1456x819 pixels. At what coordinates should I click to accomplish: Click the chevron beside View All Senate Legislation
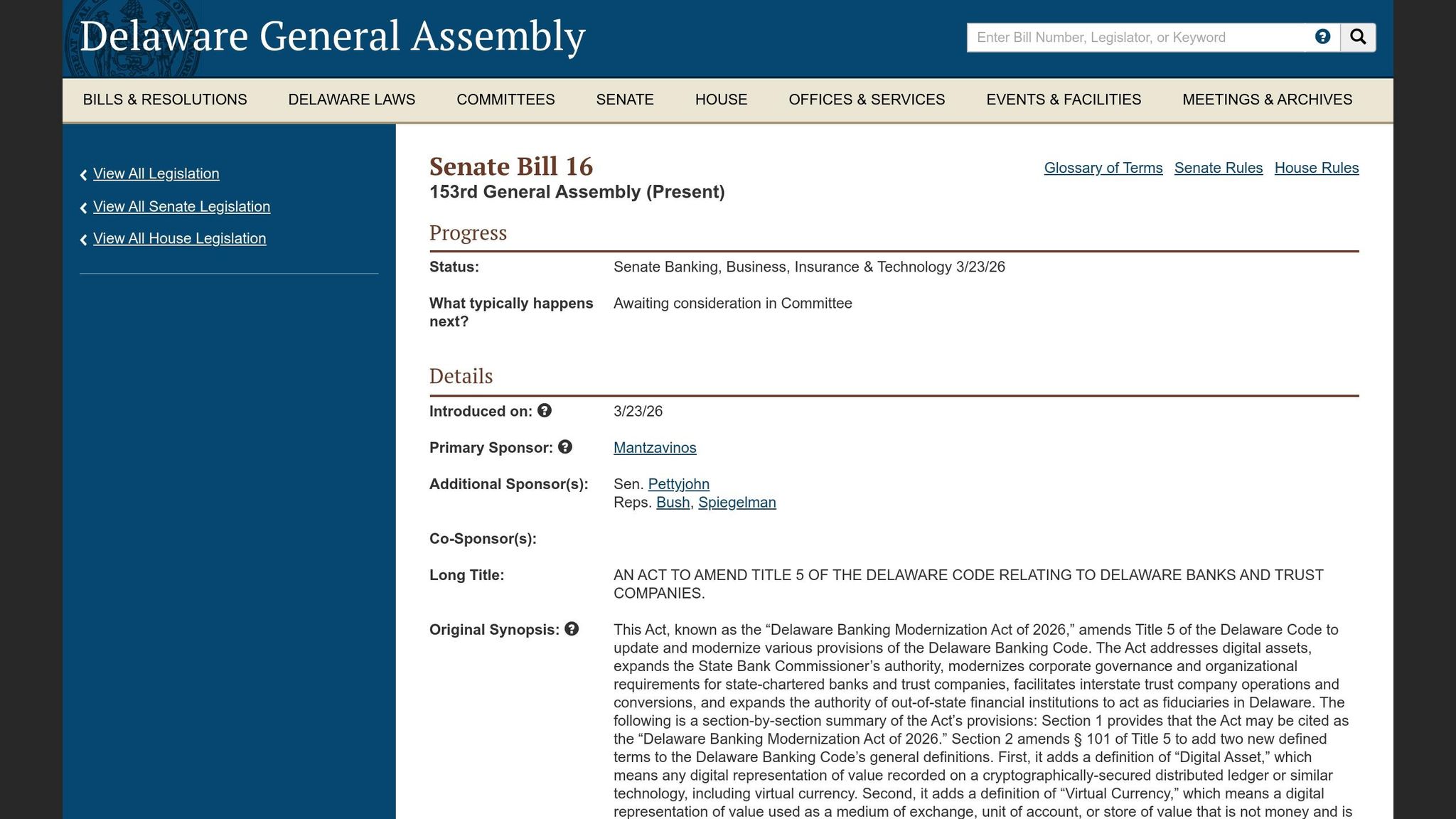[83, 207]
